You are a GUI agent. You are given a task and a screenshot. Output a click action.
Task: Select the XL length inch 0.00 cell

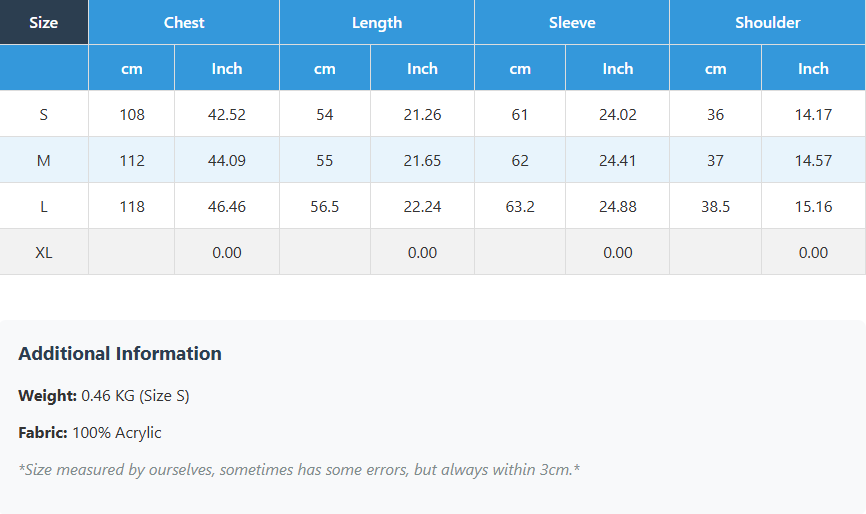(x=422, y=252)
